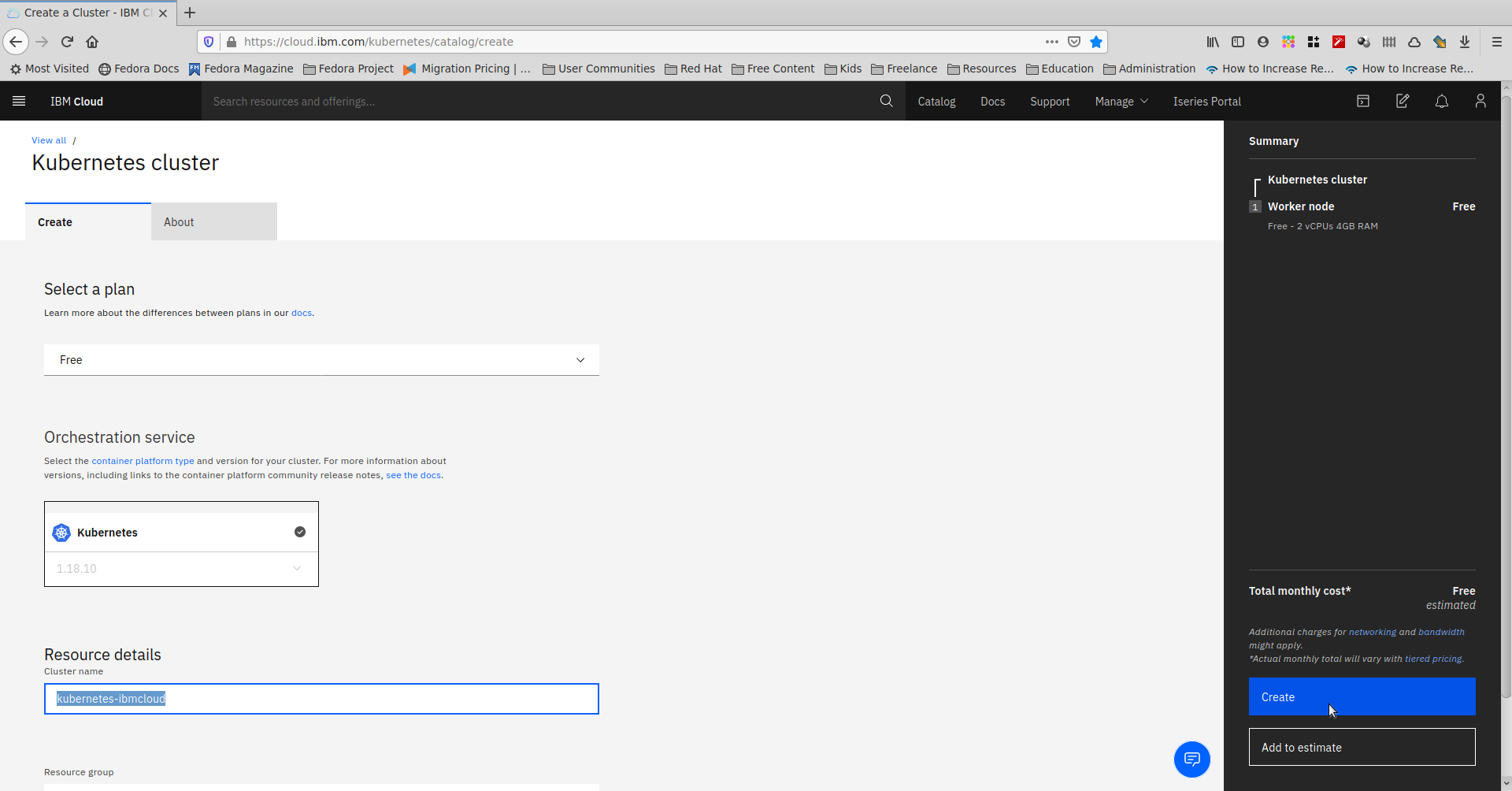Screen dimensions: 1512x791
Task: Click the cloud extension icon in toolbar
Action: coord(1414,42)
